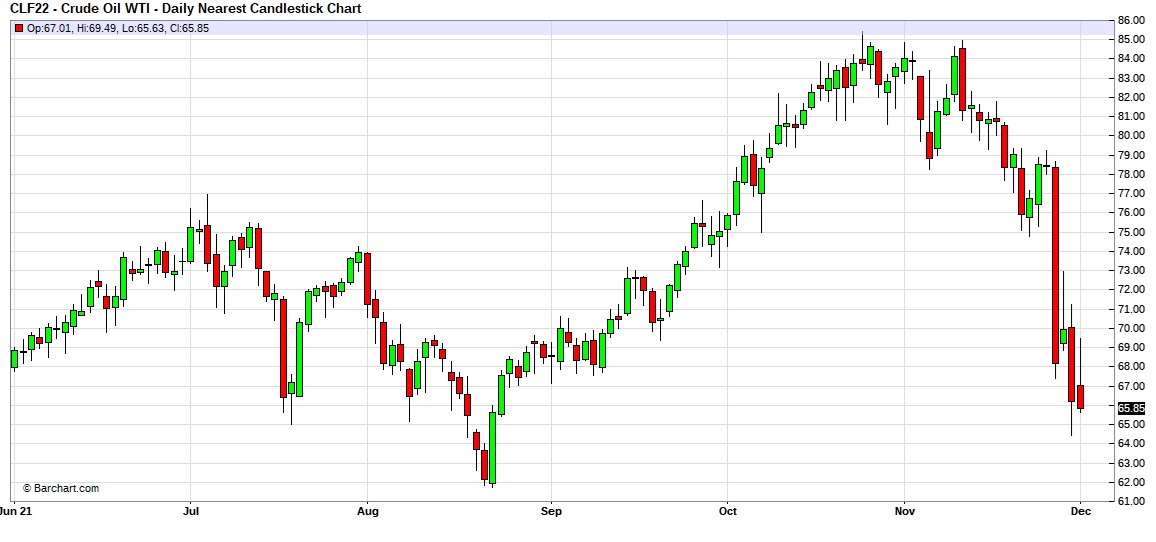Click the Sep month marker on time axis
The width and height of the screenshot is (1156, 542).
[549, 511]
